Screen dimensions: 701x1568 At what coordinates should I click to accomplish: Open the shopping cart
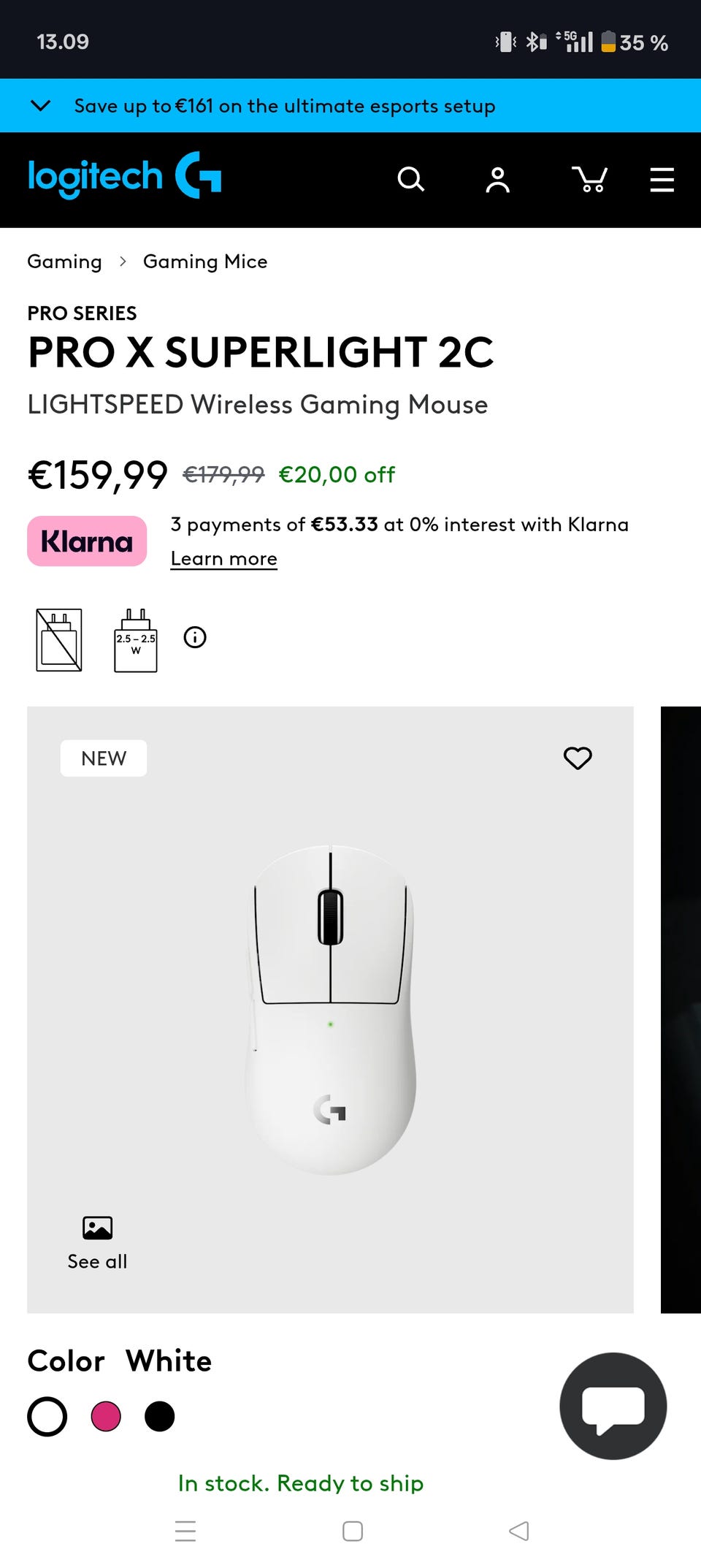point(589,179)
